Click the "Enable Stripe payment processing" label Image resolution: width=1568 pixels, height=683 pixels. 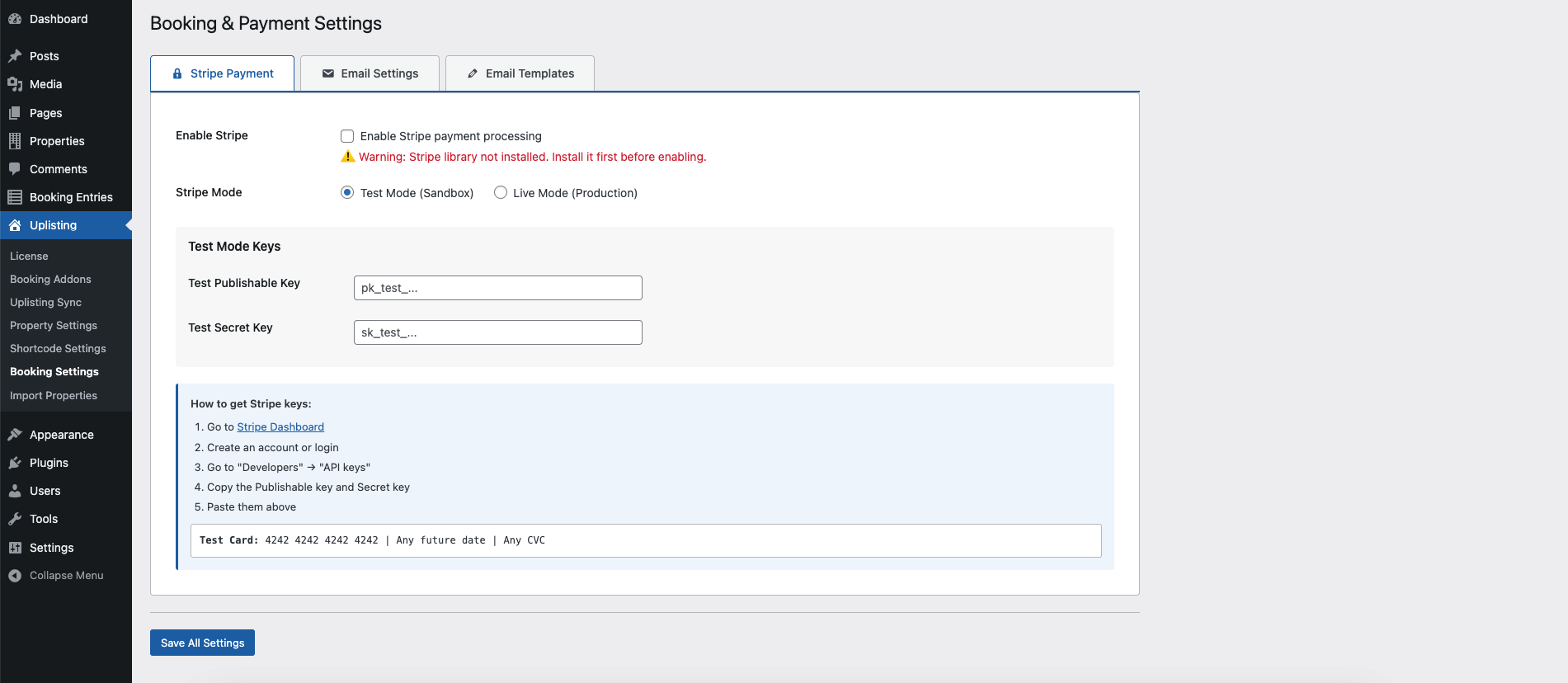tap(451, 136)
